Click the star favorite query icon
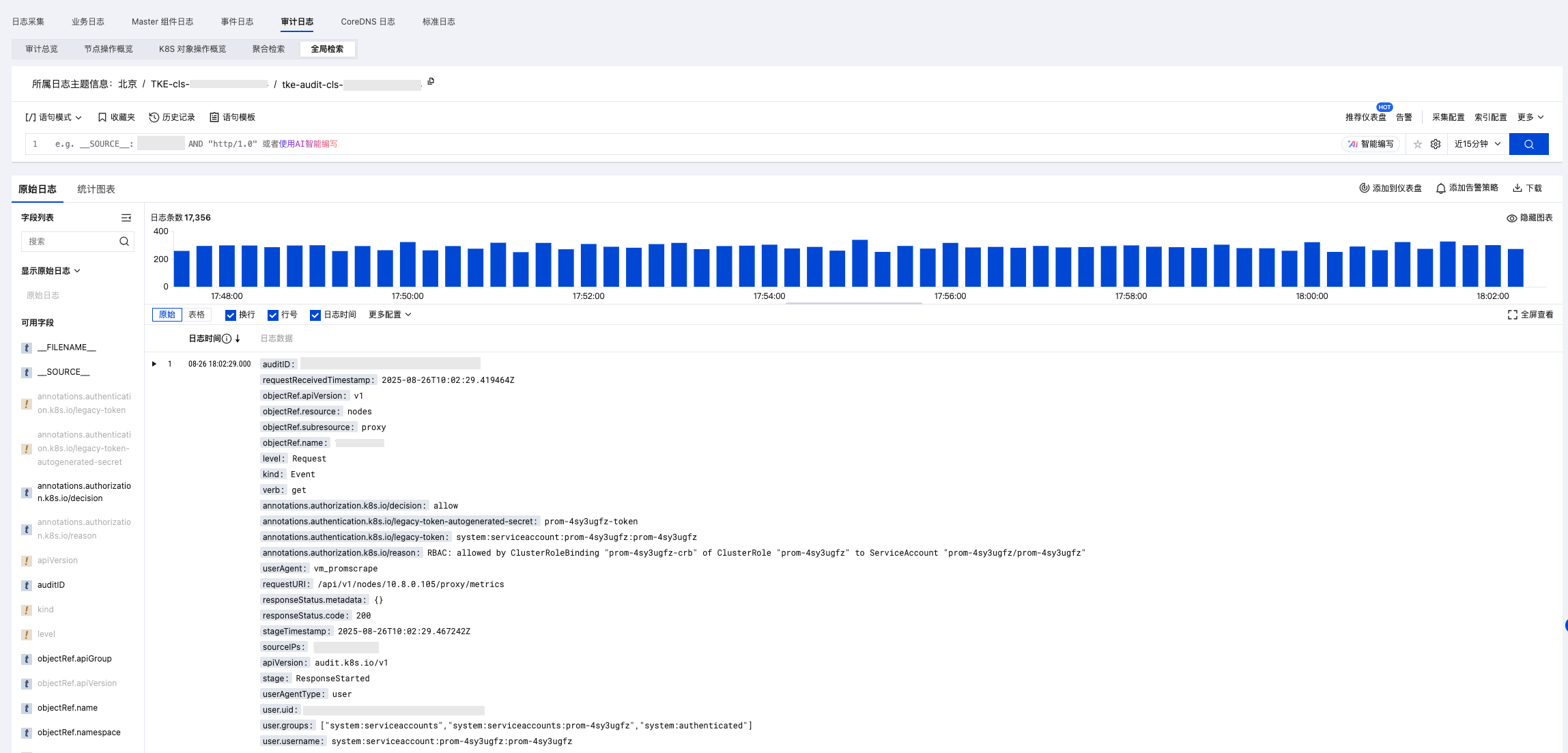1568x753 pixels. pos(1417,144)
